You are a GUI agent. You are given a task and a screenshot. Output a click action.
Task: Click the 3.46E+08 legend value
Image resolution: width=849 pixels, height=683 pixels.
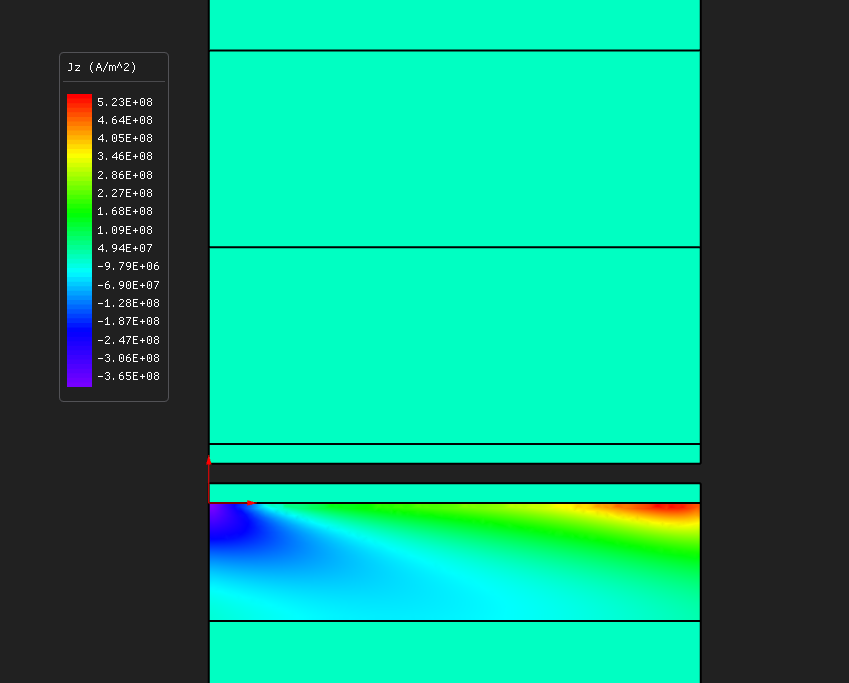coord(125,157)
